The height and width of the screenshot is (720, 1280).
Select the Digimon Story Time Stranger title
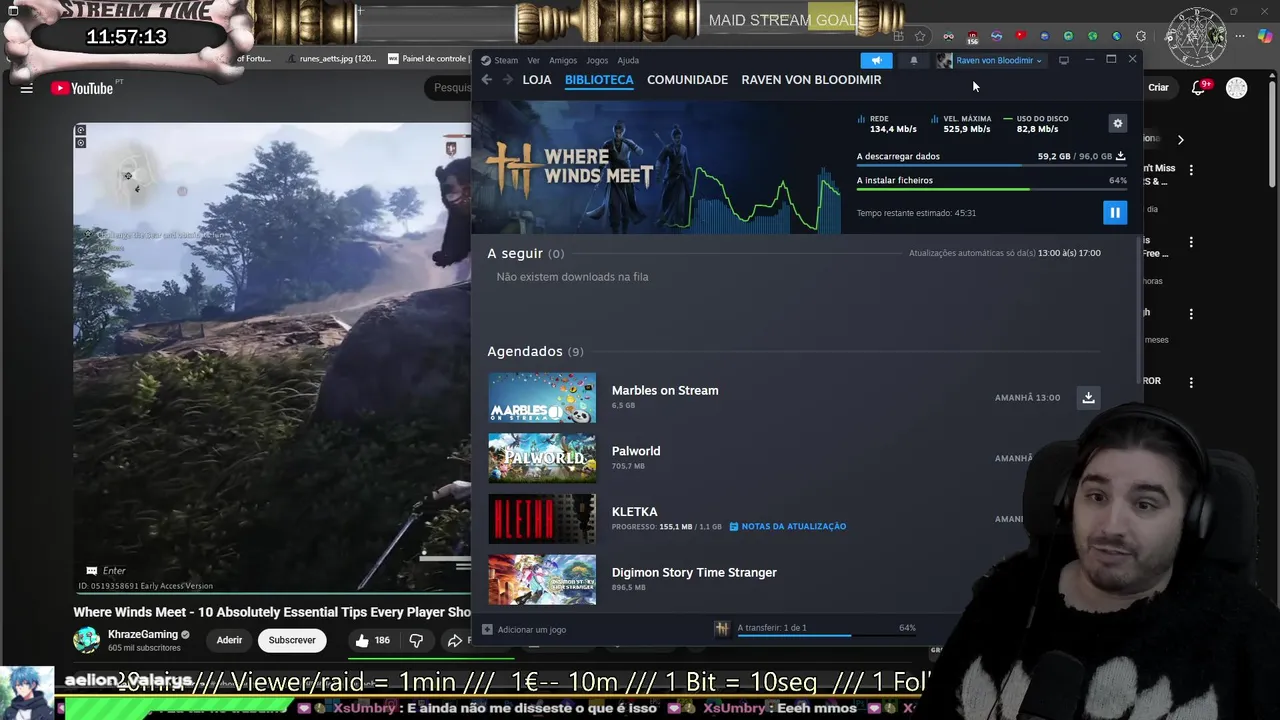tap(694, 573)
